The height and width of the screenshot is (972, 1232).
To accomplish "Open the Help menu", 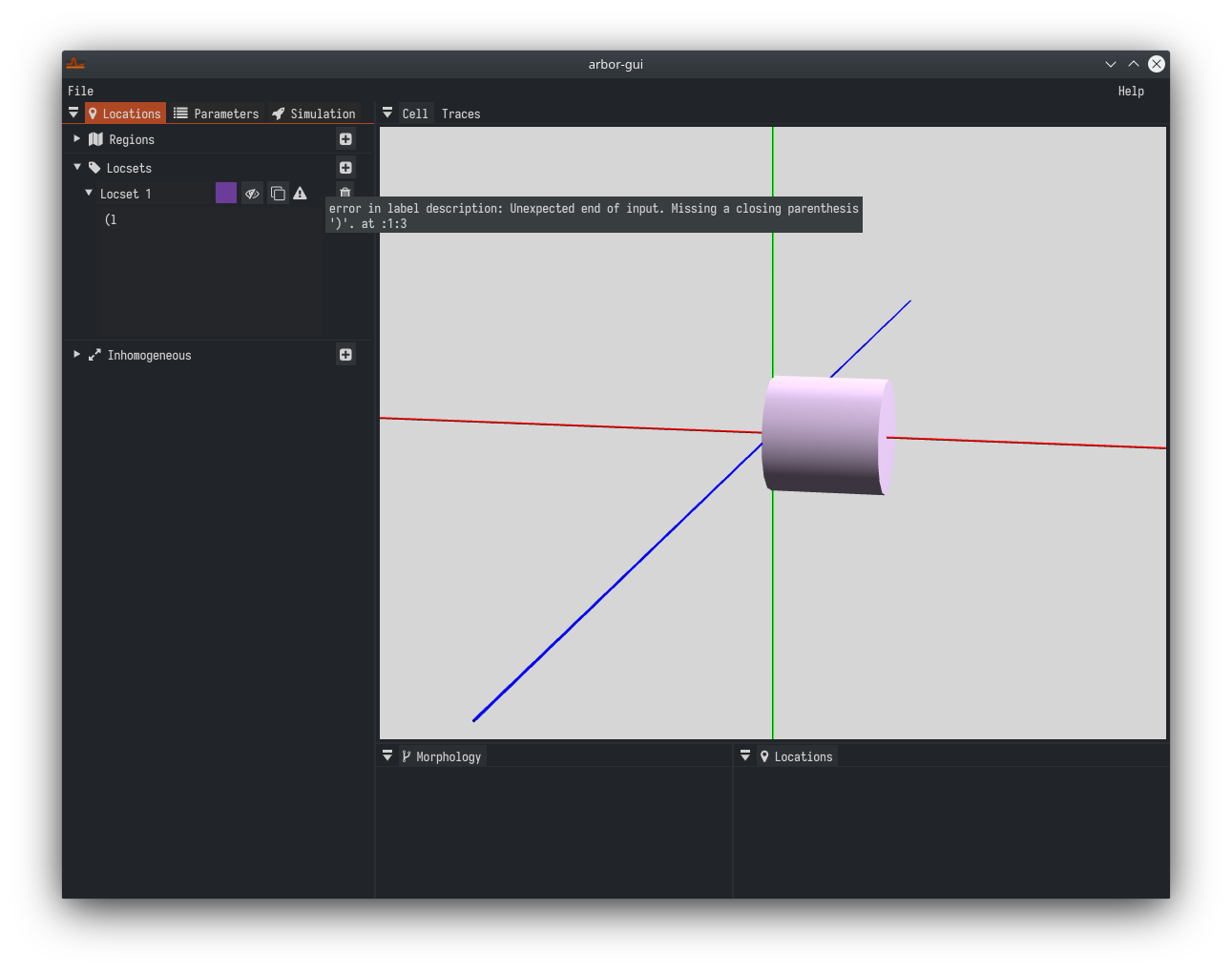I will coord(1131,91).
